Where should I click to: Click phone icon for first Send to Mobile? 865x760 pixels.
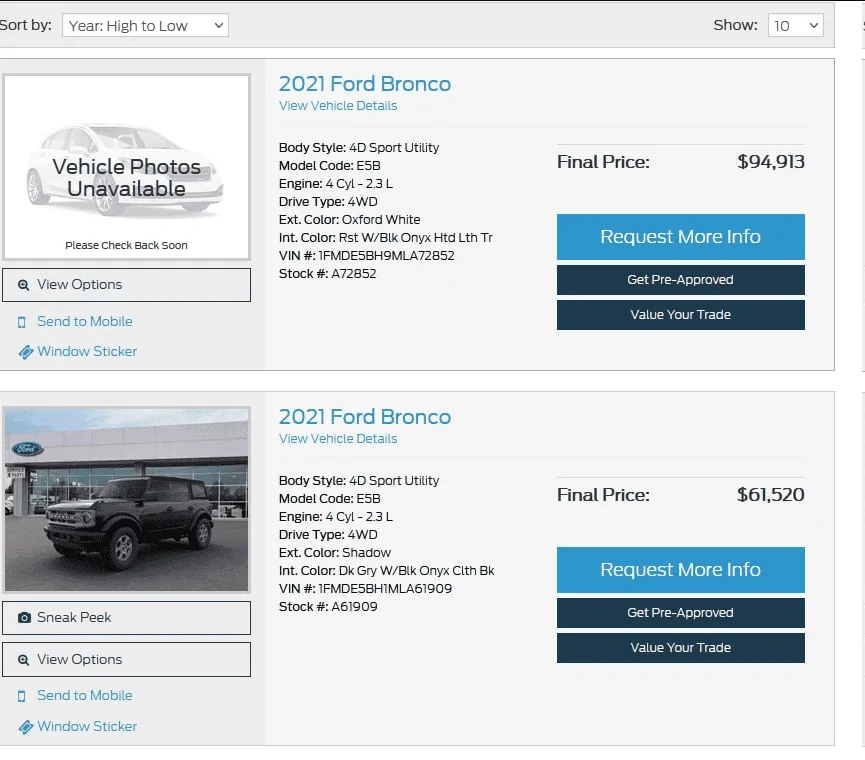(22, 322)
